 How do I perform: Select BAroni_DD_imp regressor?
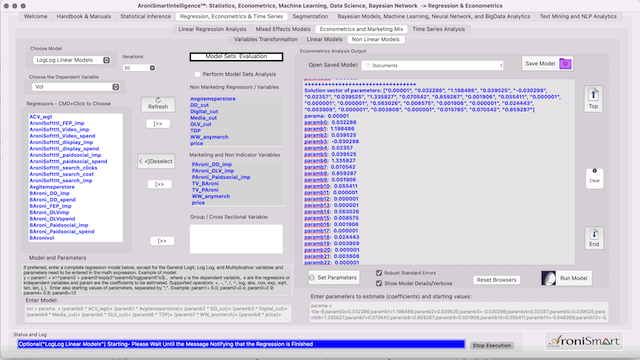coord(49,193)
